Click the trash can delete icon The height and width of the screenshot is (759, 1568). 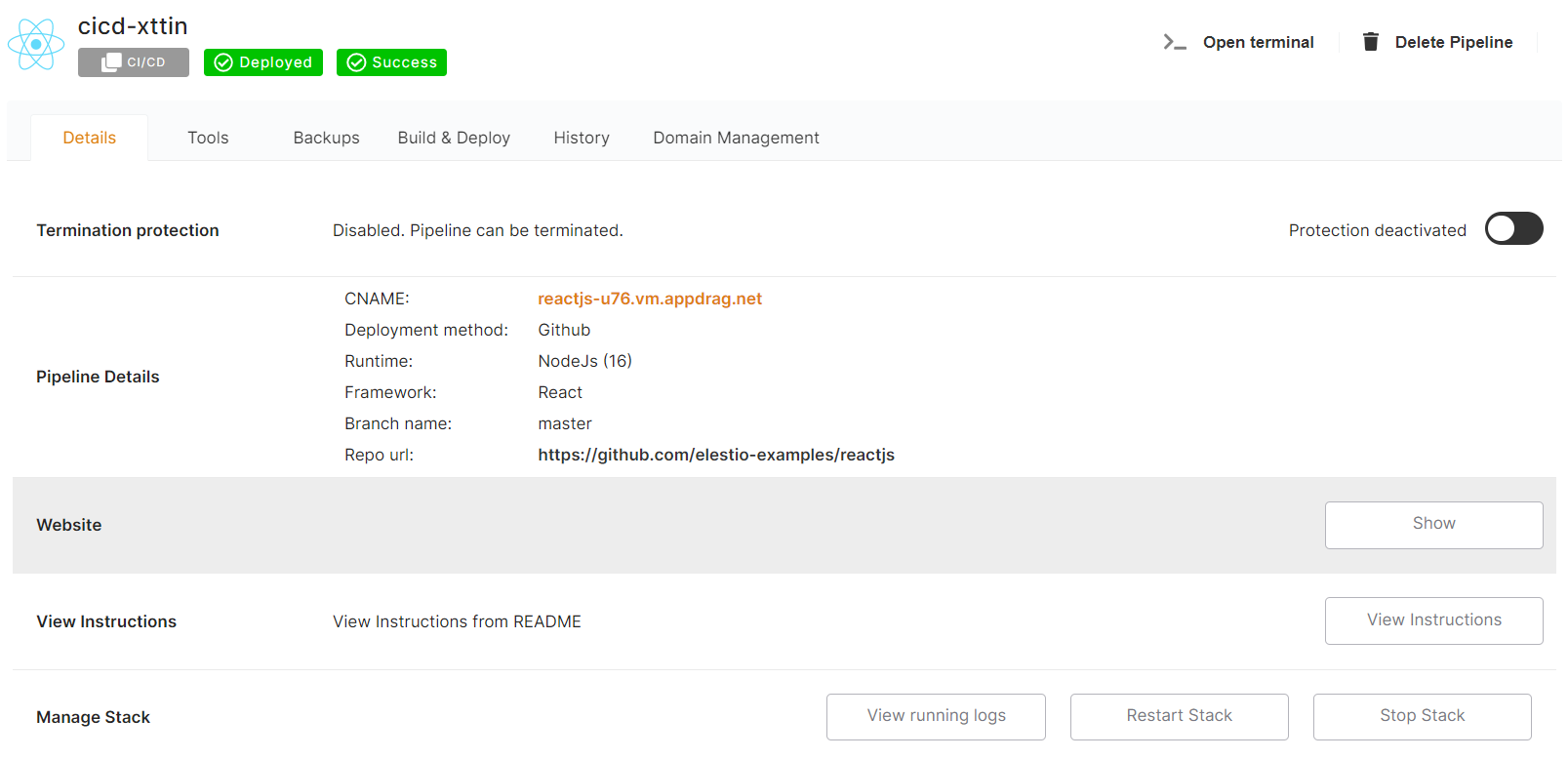pyautogui.click(x=1370, y=42)
